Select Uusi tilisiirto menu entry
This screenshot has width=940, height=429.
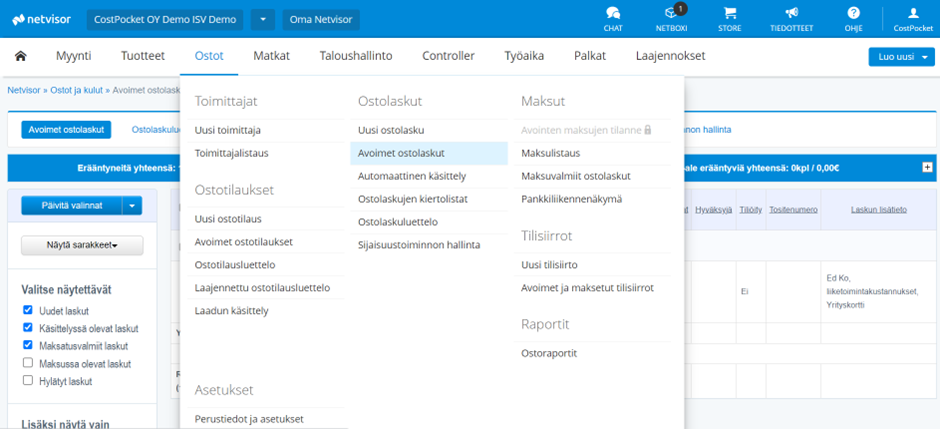tap(549, 264)
